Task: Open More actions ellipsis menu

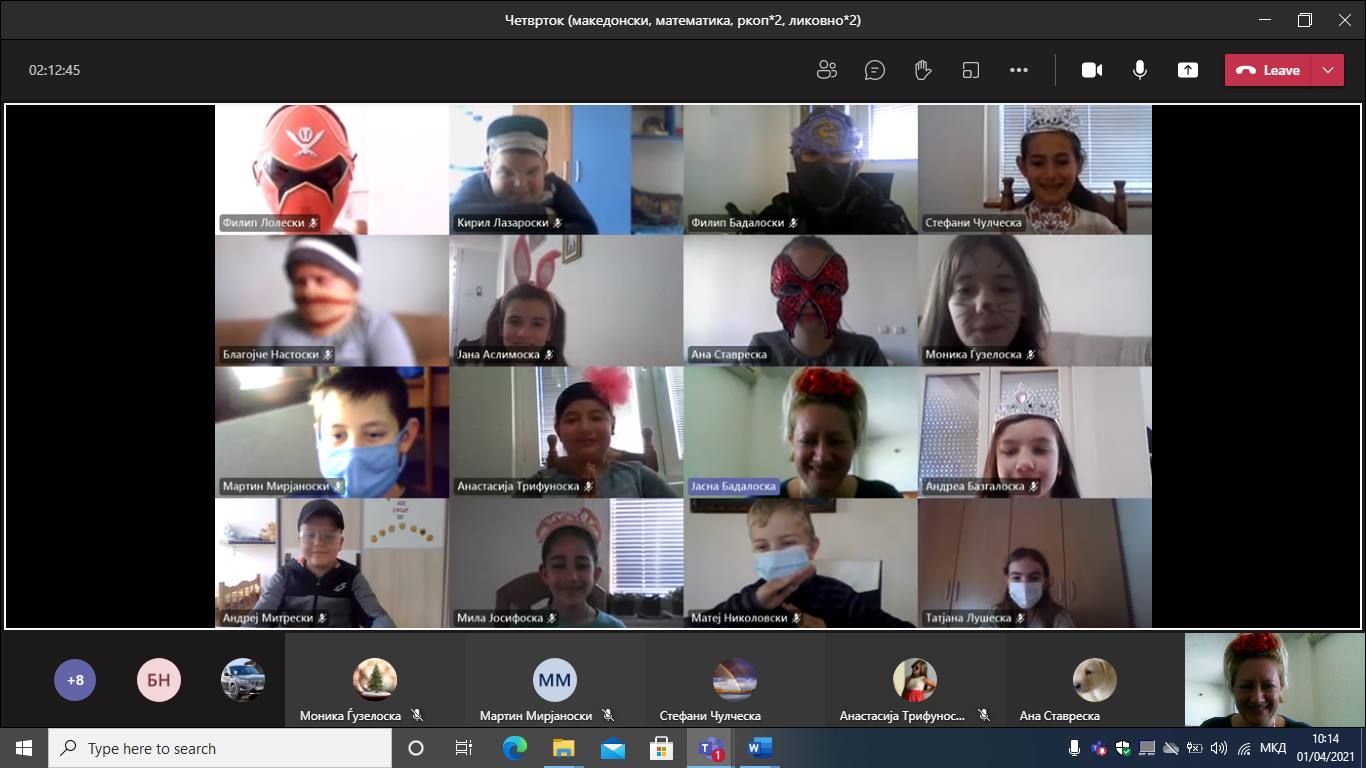Action: pos(1019,70)
